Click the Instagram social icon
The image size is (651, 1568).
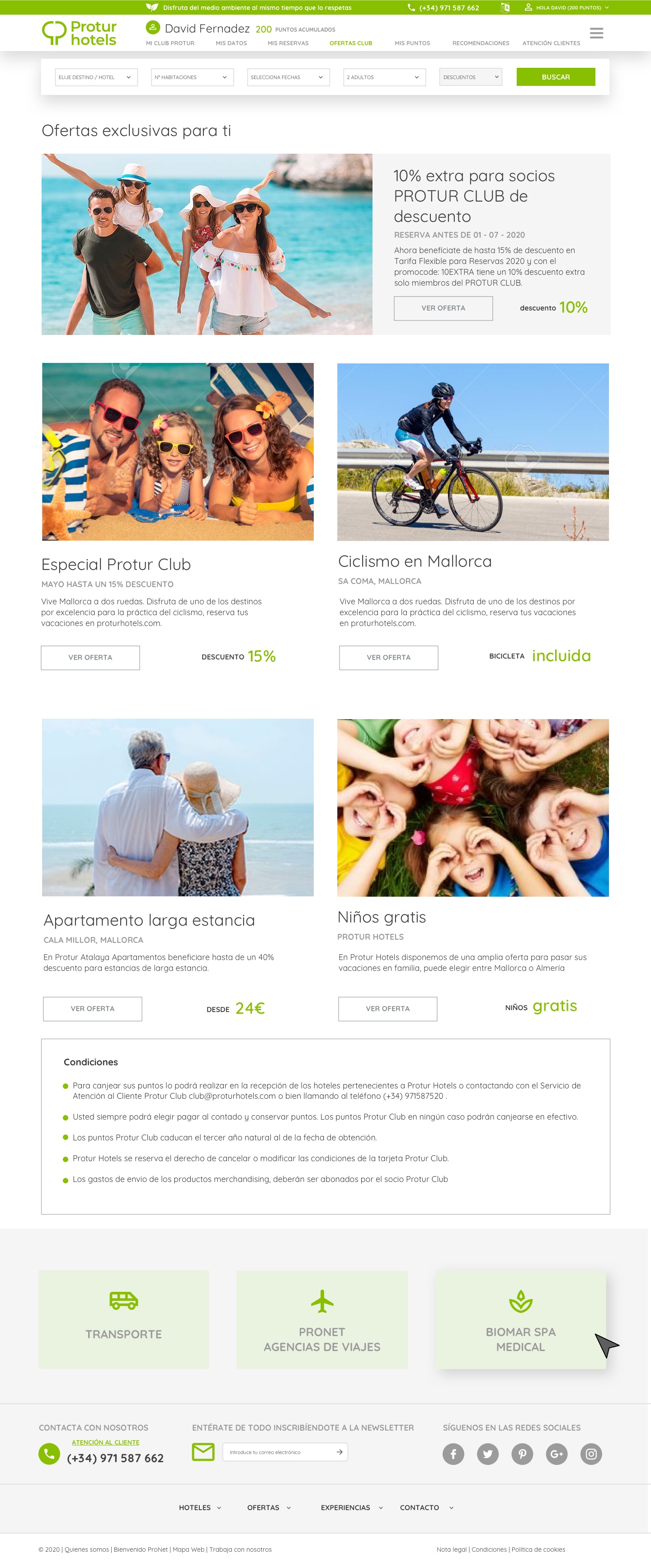591,1454
